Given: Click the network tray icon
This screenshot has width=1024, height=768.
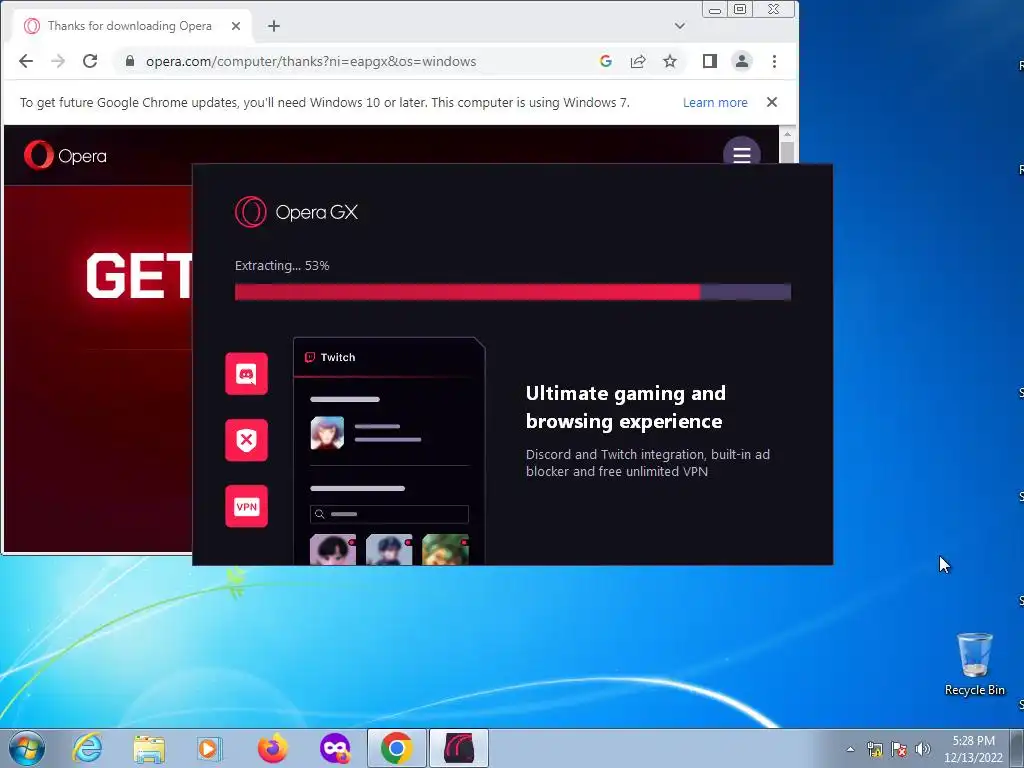Looking at the screenshot, I should (874, 749).
